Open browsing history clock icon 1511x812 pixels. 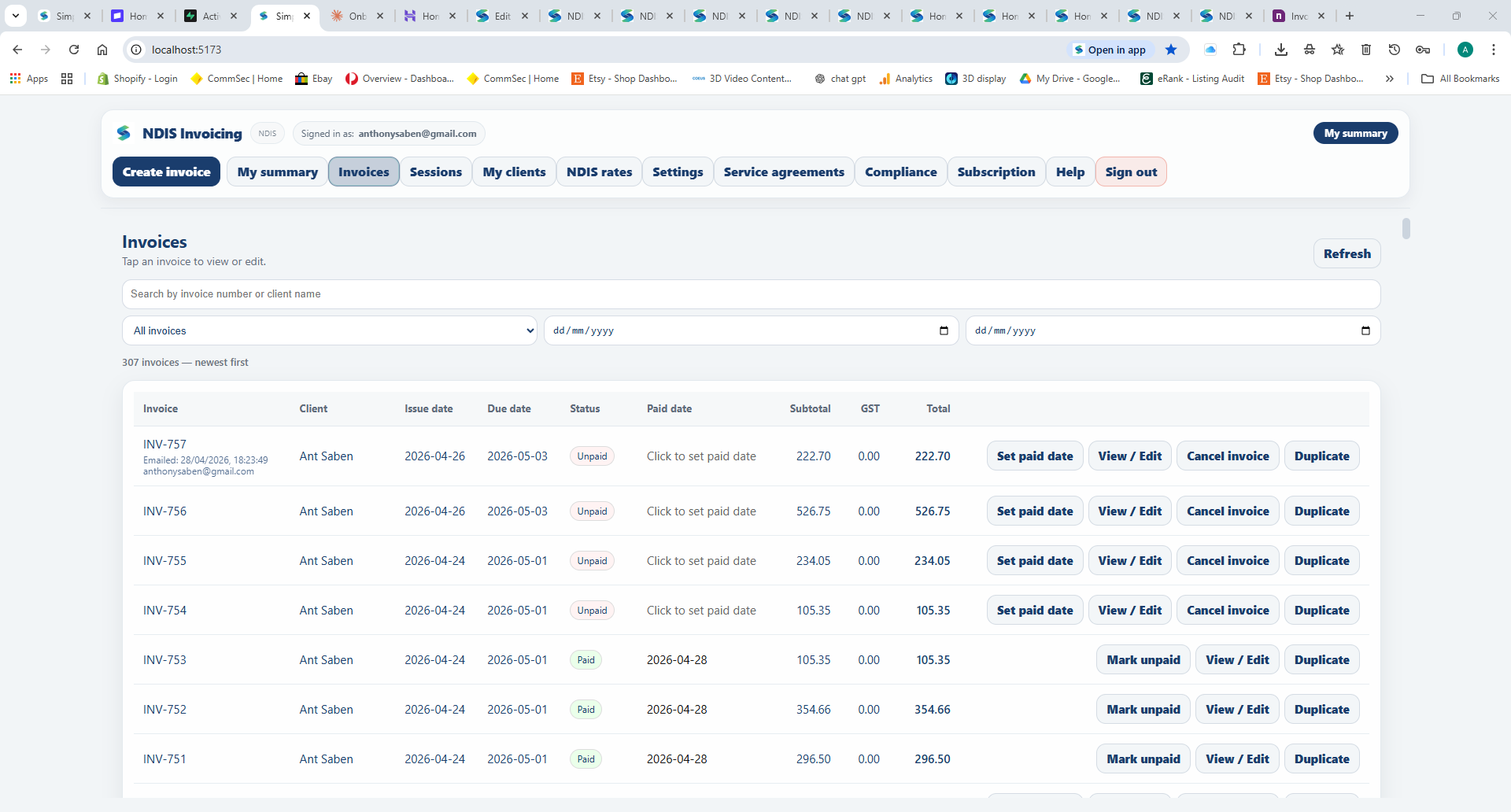tap(1395, 50)
